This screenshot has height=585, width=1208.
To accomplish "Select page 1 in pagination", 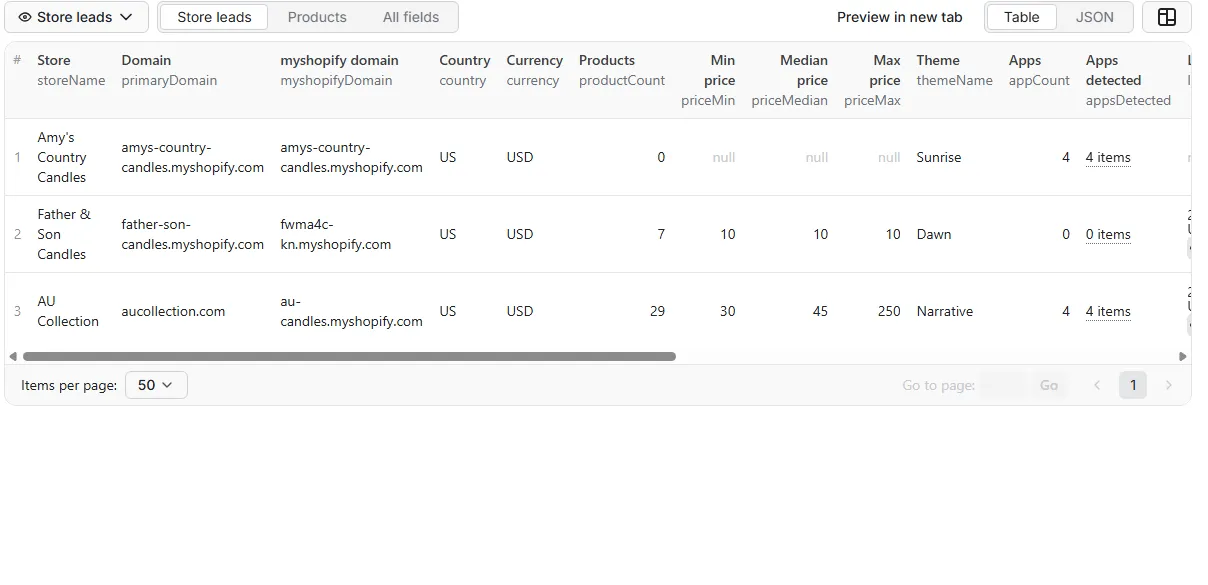I will click(x=1133, y=385).
